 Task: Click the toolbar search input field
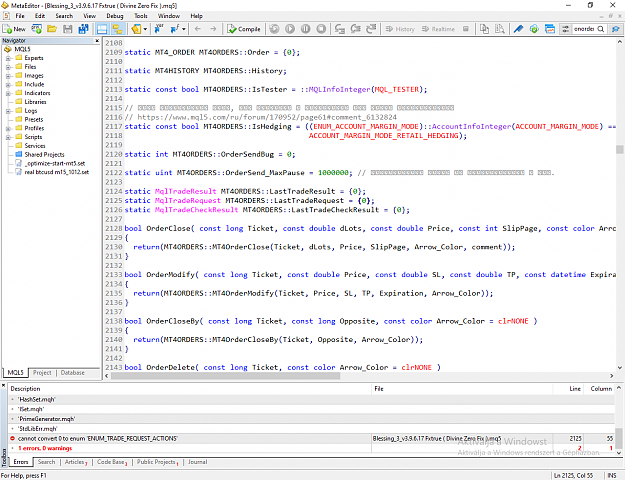584,29
